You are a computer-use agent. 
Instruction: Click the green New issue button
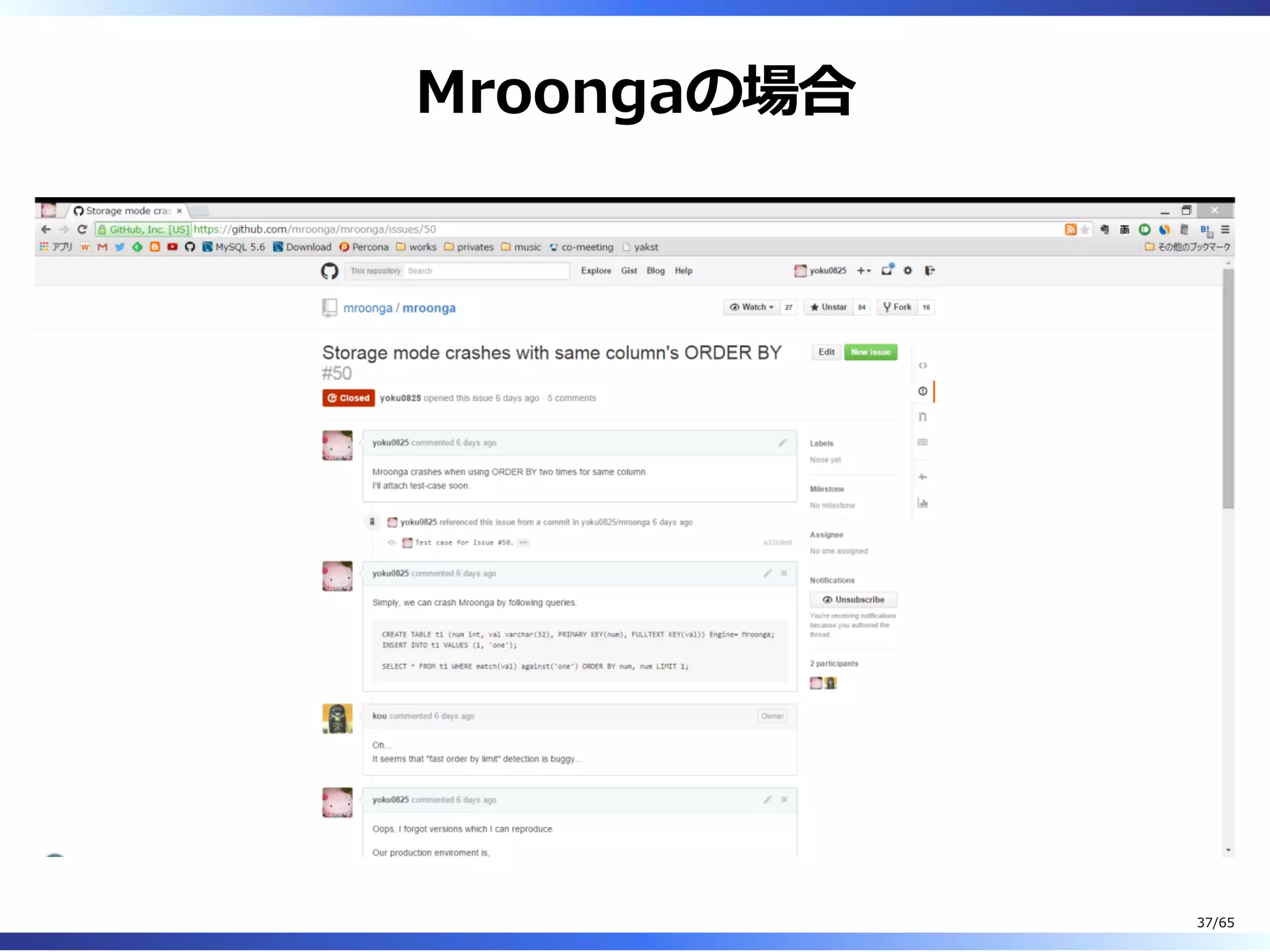pyautogui.click(x=871, y=352)
